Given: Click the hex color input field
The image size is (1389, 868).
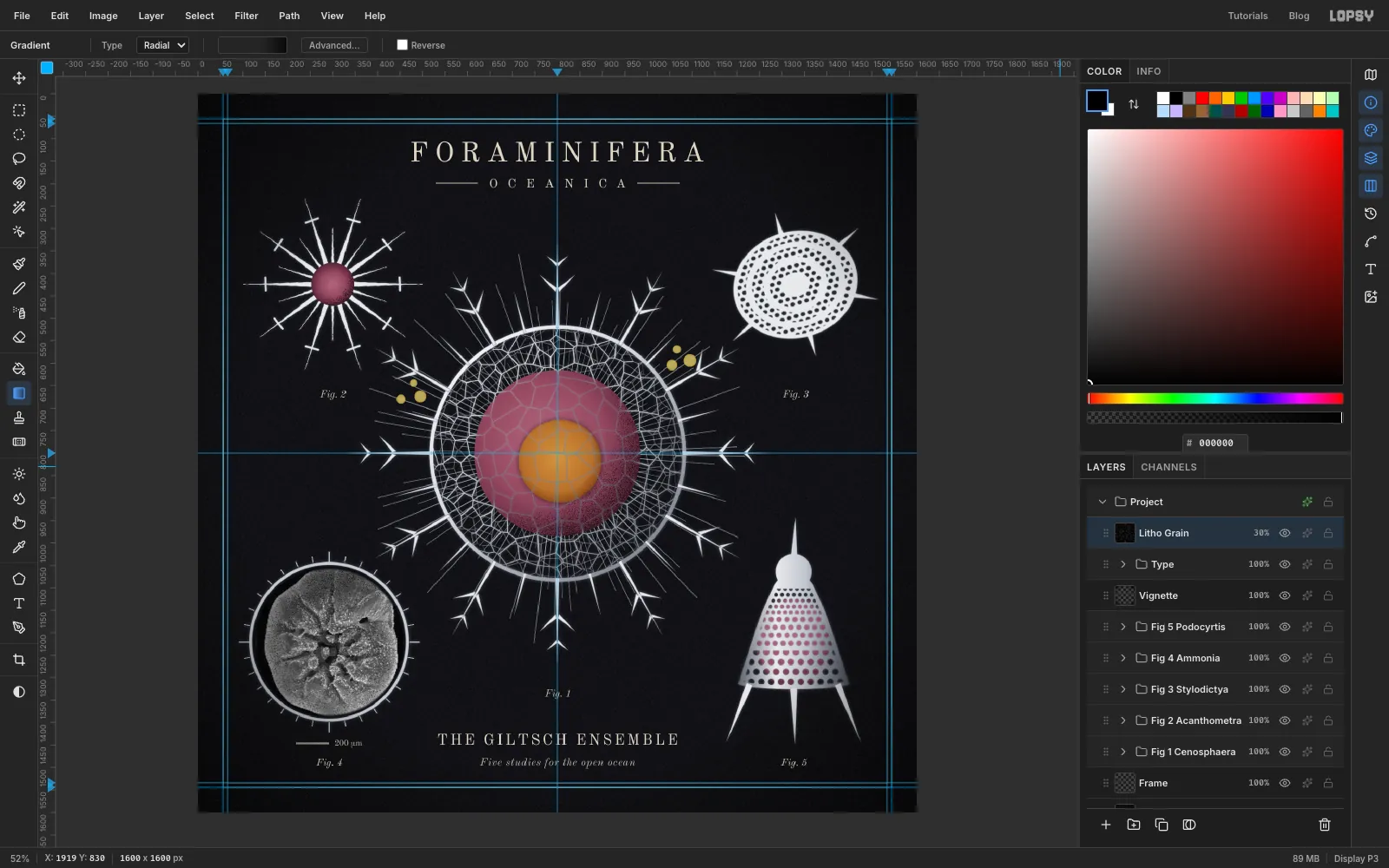Looking at the screenshot, I should point(1215,443).
